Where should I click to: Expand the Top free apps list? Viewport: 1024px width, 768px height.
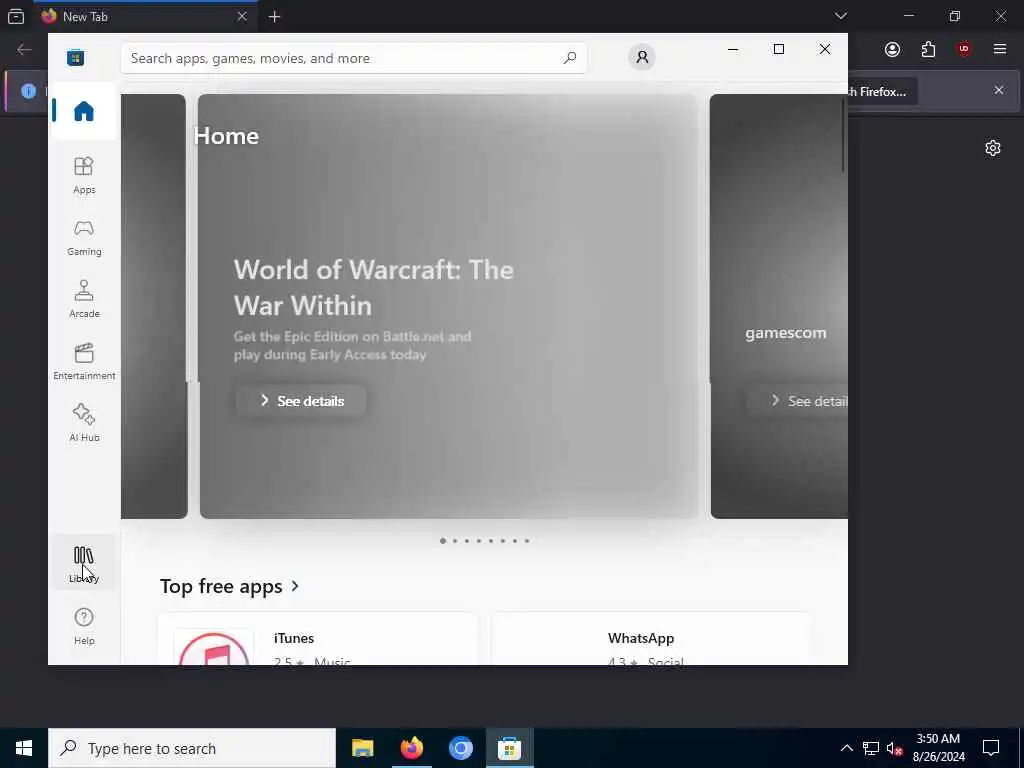[x=229, y=586]
